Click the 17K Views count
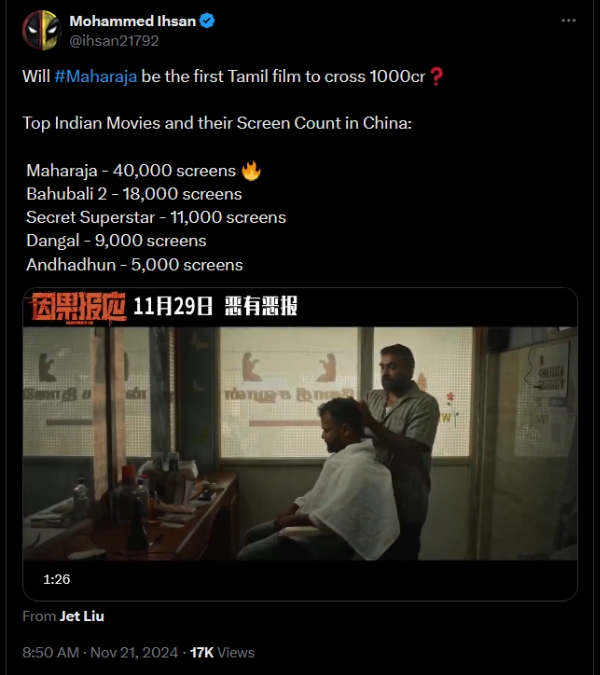 (x=222, y=653)
